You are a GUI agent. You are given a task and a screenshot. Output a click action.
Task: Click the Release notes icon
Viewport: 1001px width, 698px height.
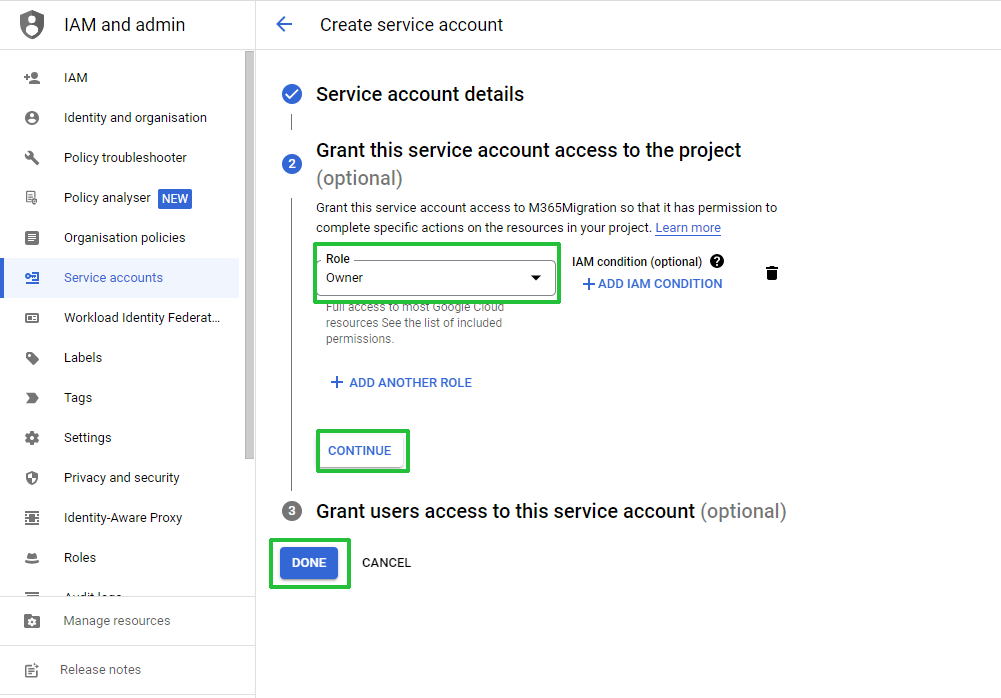tap(32, 670)
